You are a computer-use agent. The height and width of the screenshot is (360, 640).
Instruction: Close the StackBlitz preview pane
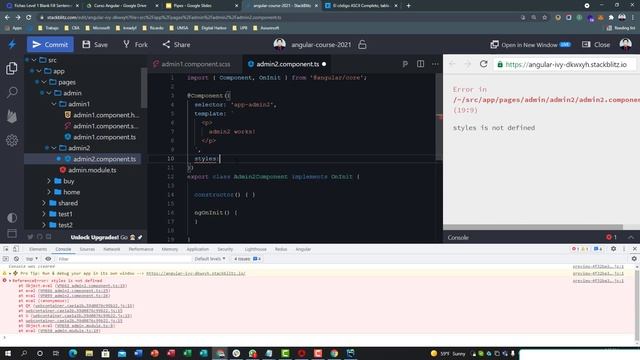[596, 44]
